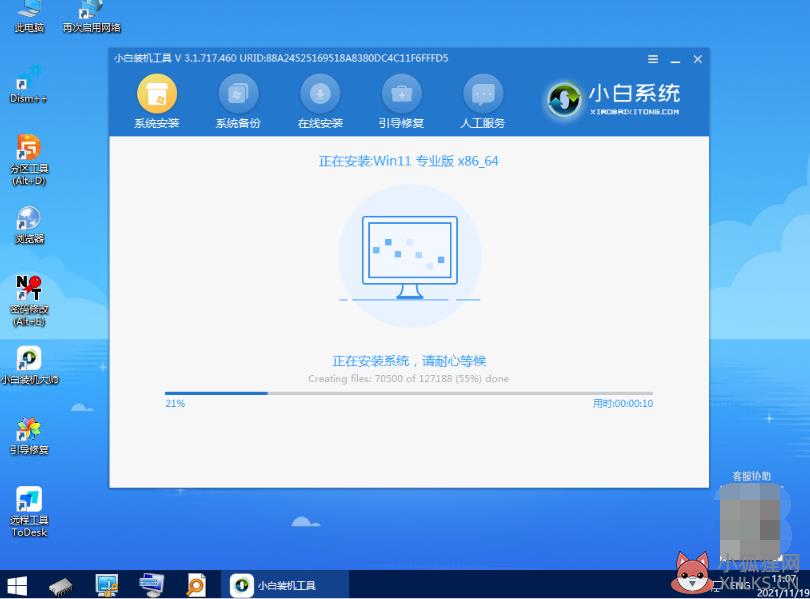This screenshot has height=599, width=810.
Task: Open 再次启用网络 desktop shortcut
Action: point(91,17)
